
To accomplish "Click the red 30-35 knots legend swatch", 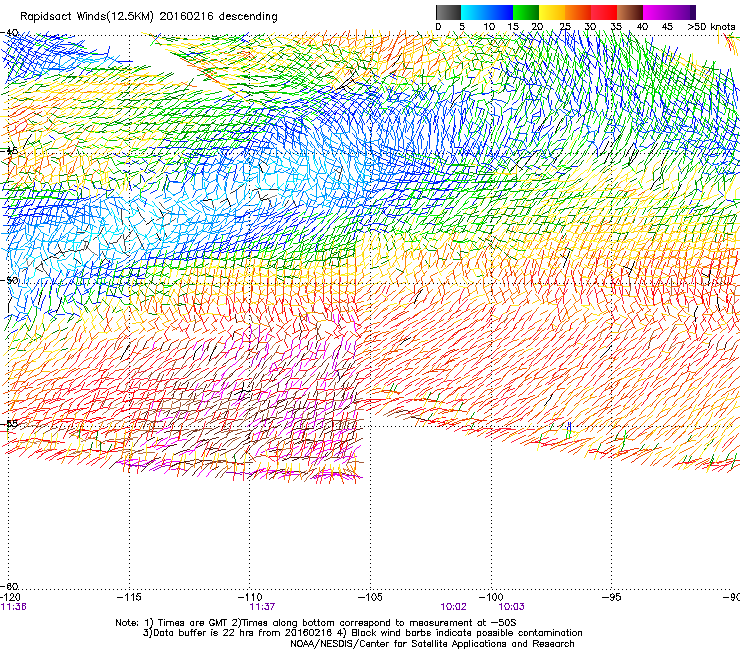I will pyautogui.click(x=604, y=12).
